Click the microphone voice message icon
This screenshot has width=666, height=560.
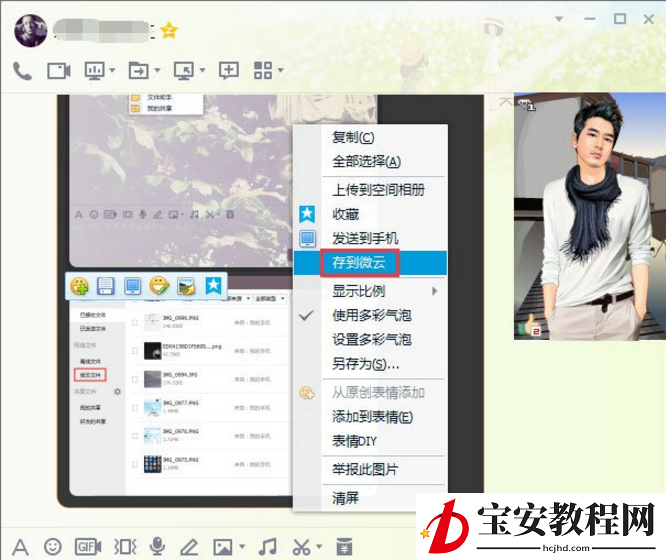[x=157, y=546]
